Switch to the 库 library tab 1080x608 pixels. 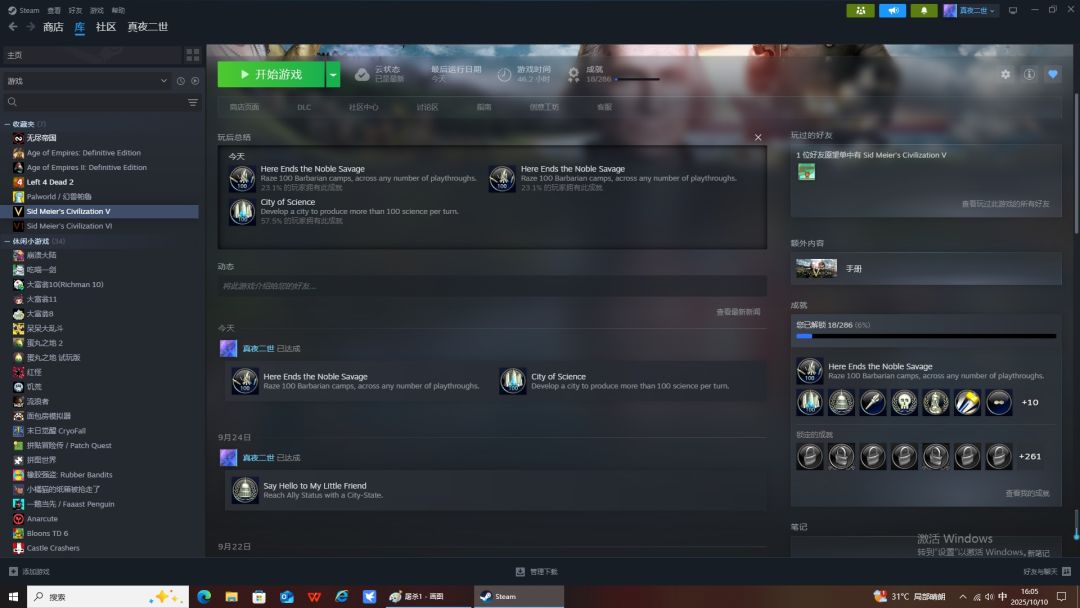[x=80, y=27]
